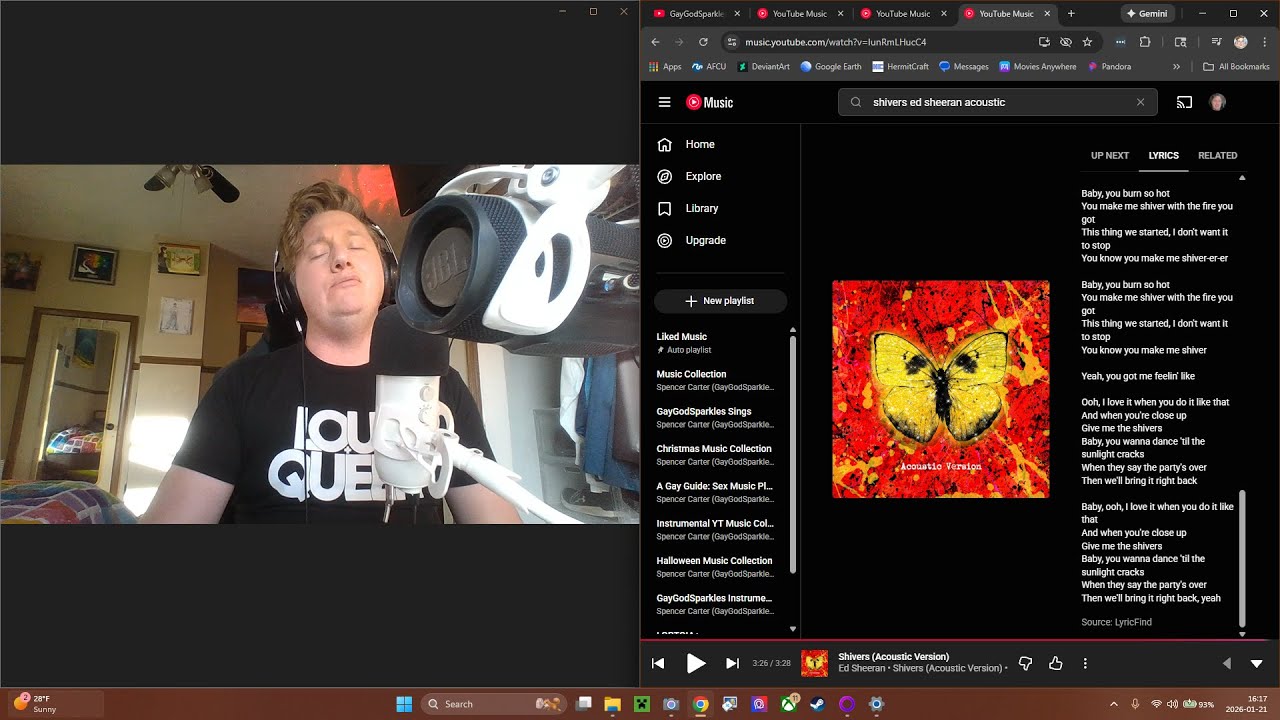Skip to previous track
Image resolution: width=1280 pixels, height=720 pixels.
[x=658, y=663]
